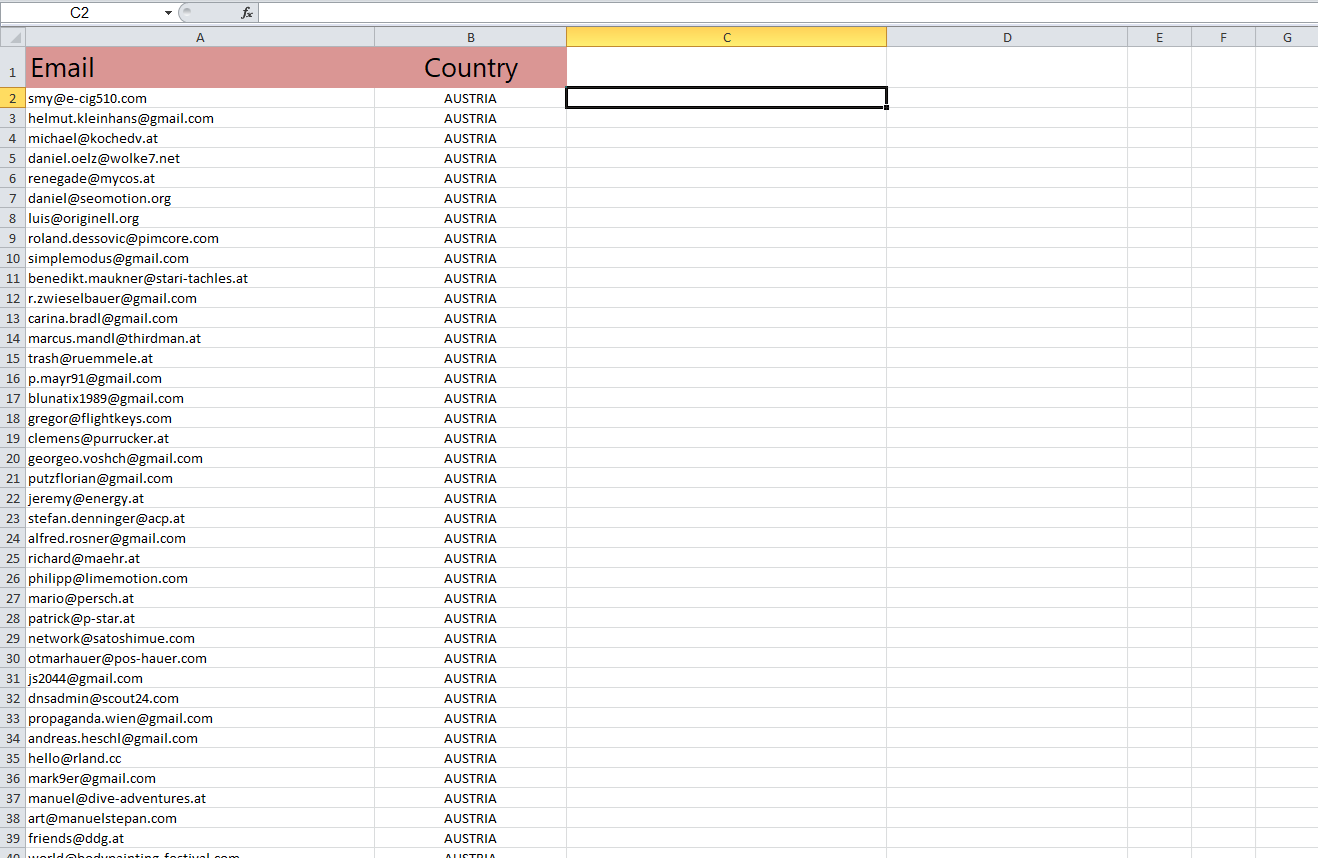Open the Name Box dropdown arrow
This screenshot has height=858, width=1318.
pyautogui.click(x=169, y=13)
